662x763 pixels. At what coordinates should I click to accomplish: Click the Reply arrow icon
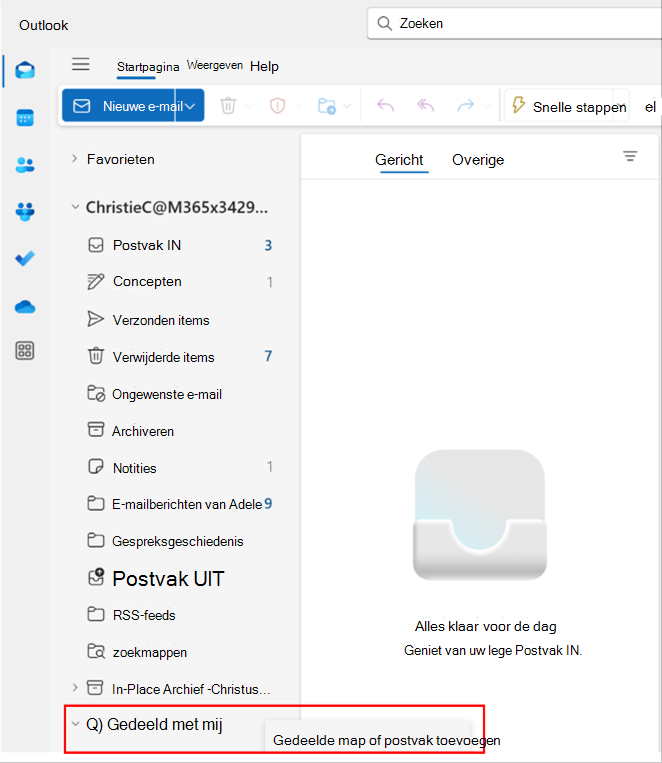coord(386,105)
